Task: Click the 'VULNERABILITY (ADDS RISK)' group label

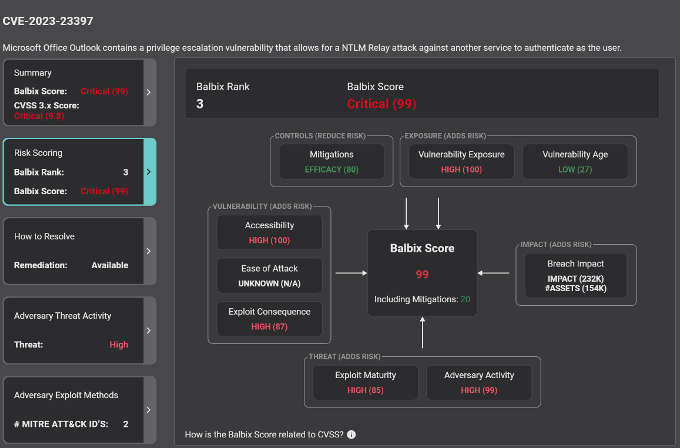Action: [x=262, y=206]
